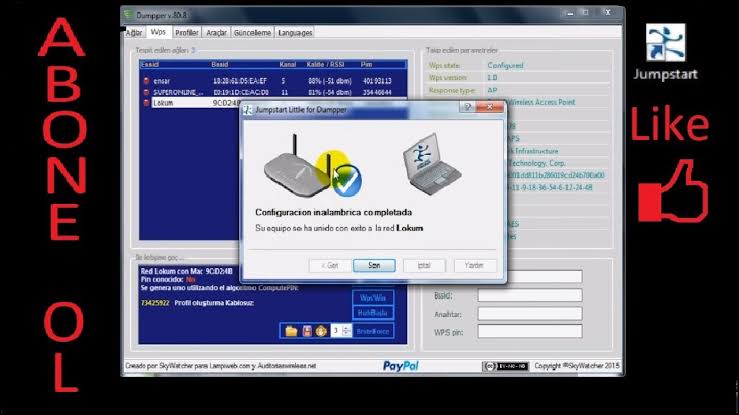Adjust the number stepper showing 3

tap(346, 331)
